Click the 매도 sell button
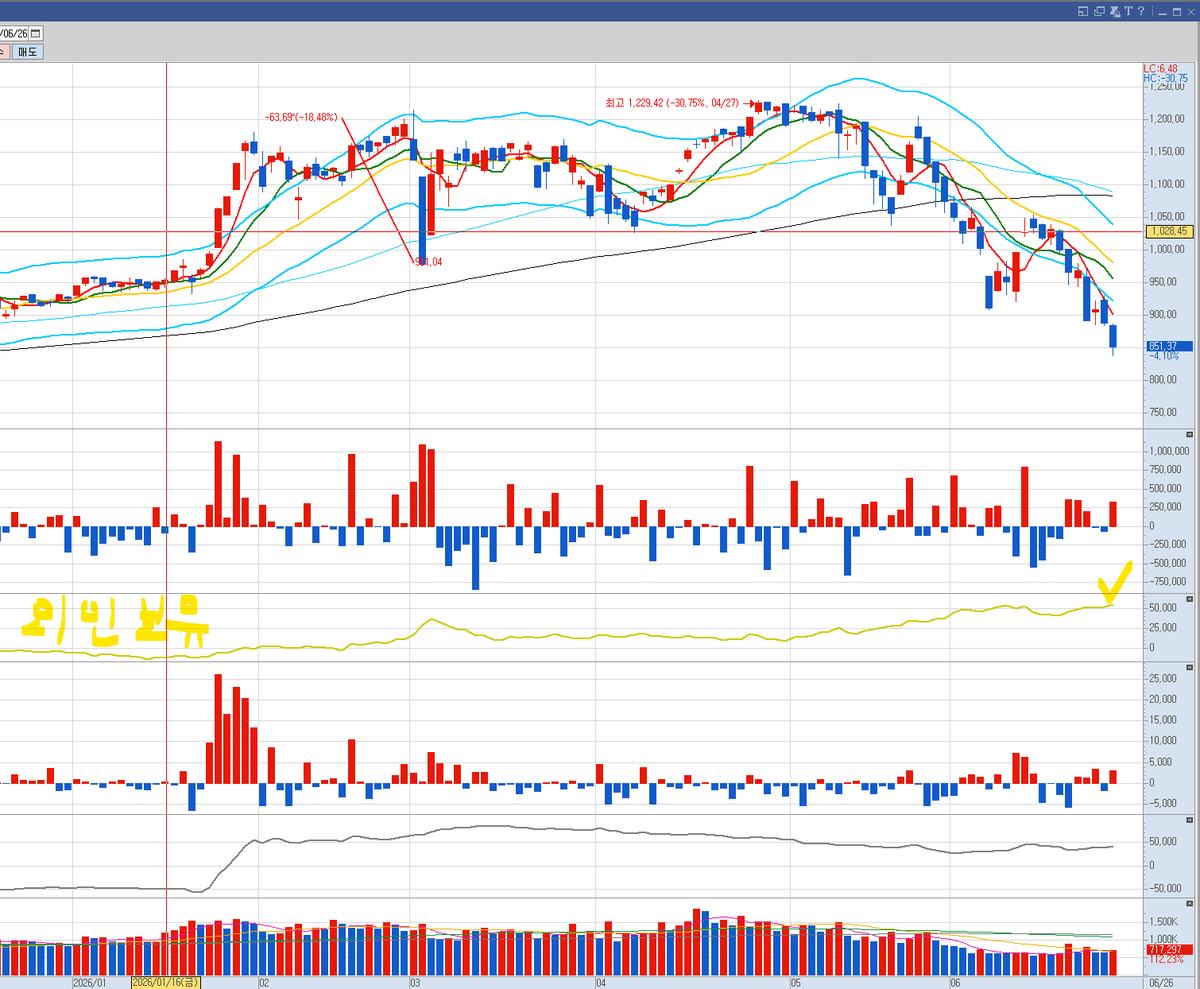 pos(27,52)
